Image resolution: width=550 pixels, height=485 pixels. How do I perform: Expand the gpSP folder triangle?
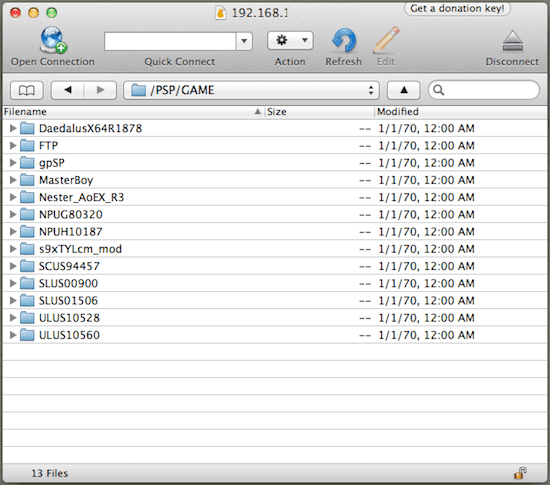tap(13, 163)
